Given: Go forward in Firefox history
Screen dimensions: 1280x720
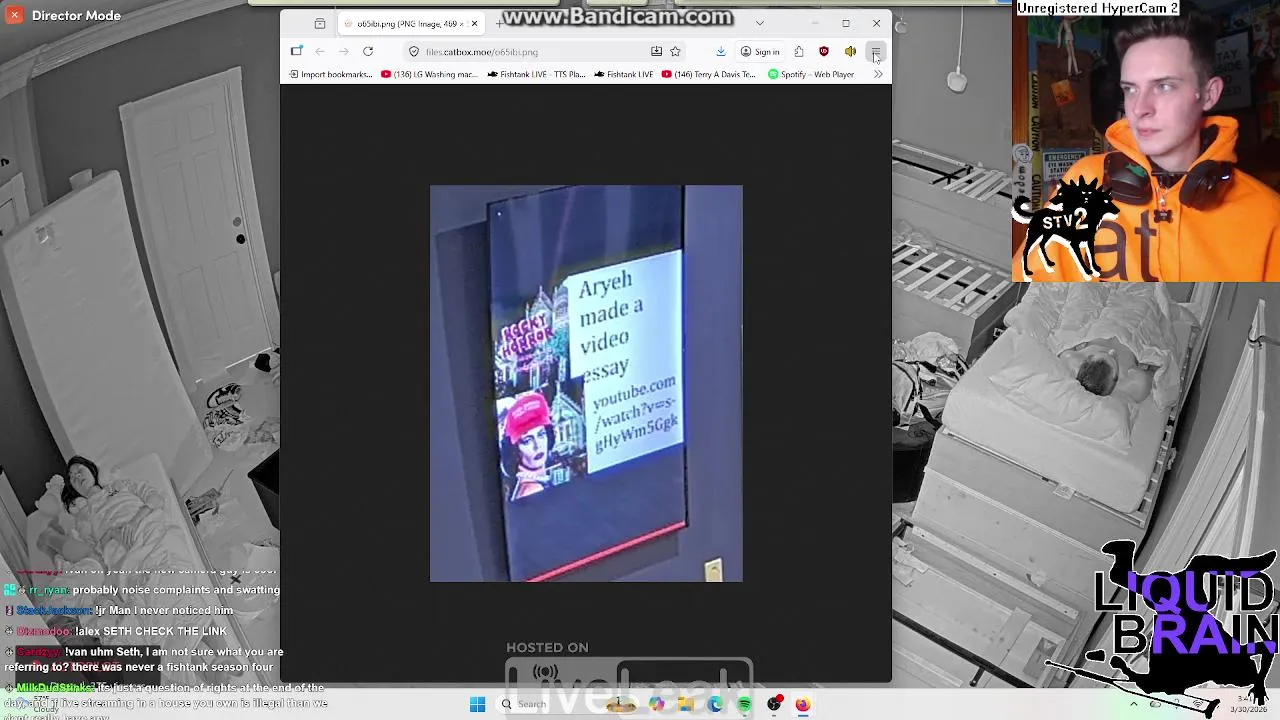Looking at the screenshot, I should point(344,52).
